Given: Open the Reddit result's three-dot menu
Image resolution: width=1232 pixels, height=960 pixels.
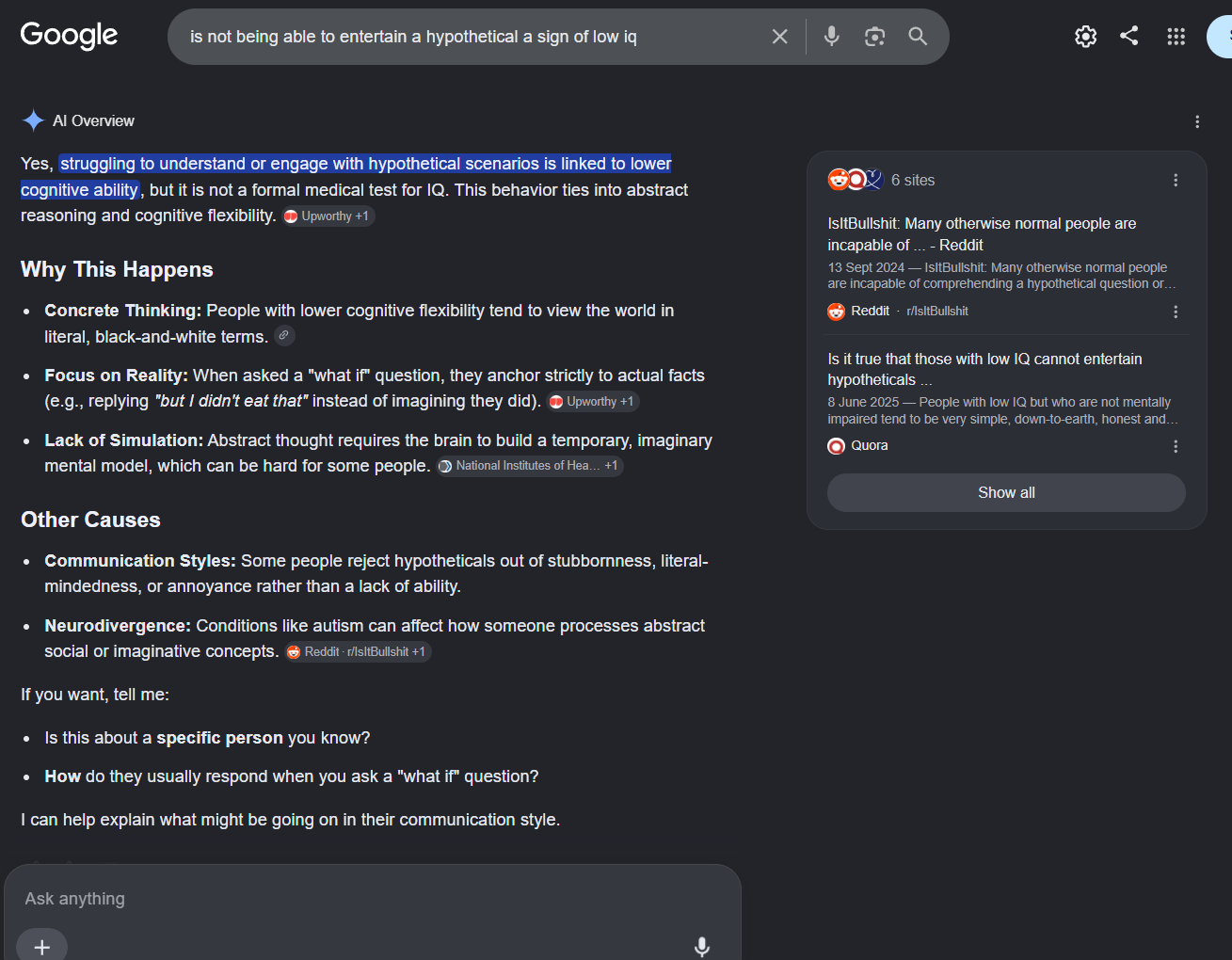Looking at the screenshot, I should [1176, 312].
